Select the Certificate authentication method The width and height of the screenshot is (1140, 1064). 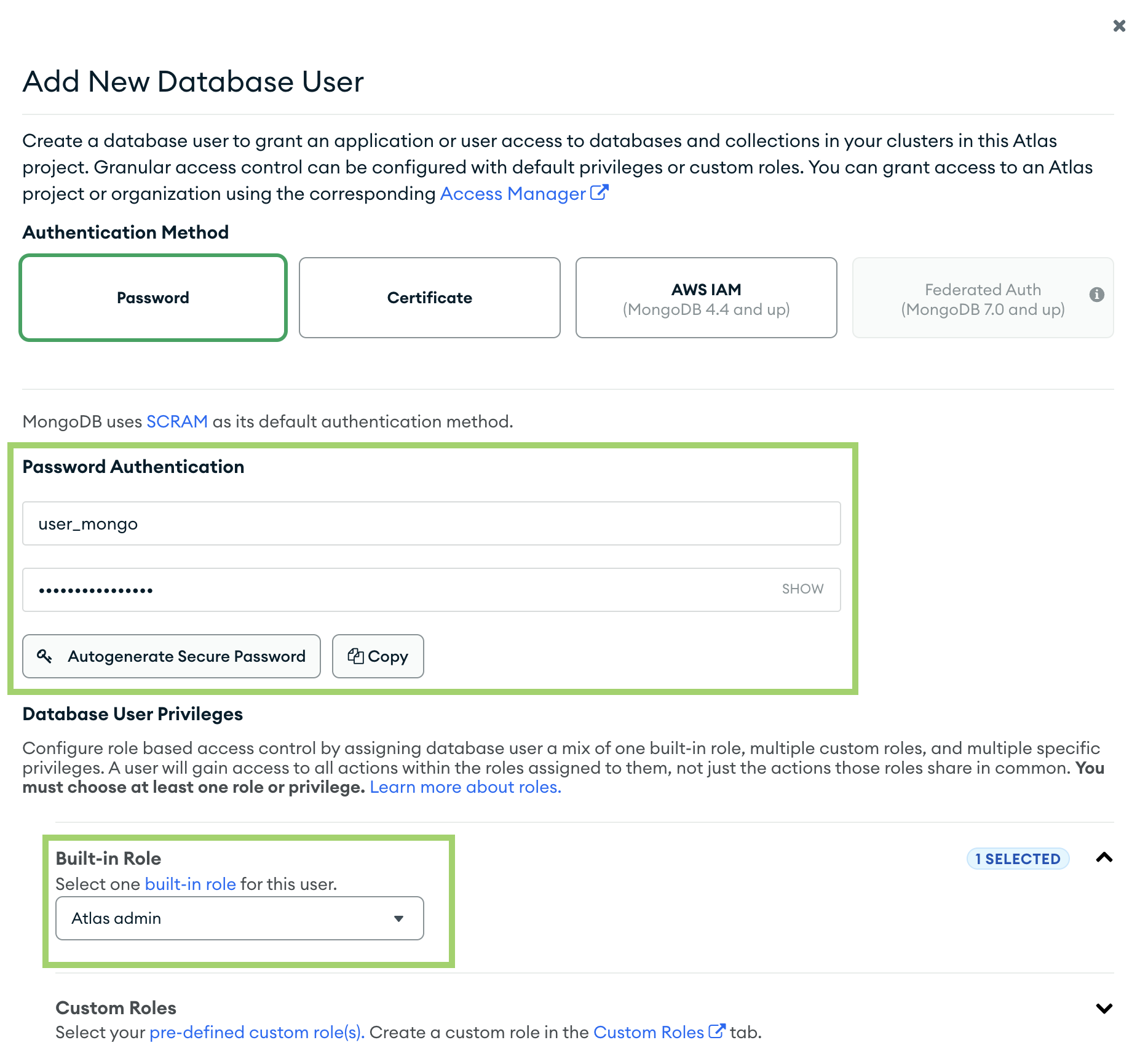click(x=429, y=298)
